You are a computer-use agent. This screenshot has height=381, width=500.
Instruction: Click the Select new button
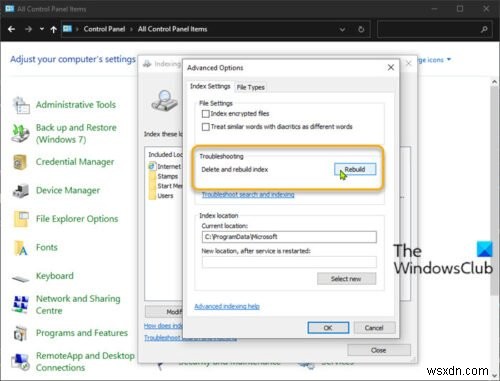pyautogui.click(x=346, y=279)
